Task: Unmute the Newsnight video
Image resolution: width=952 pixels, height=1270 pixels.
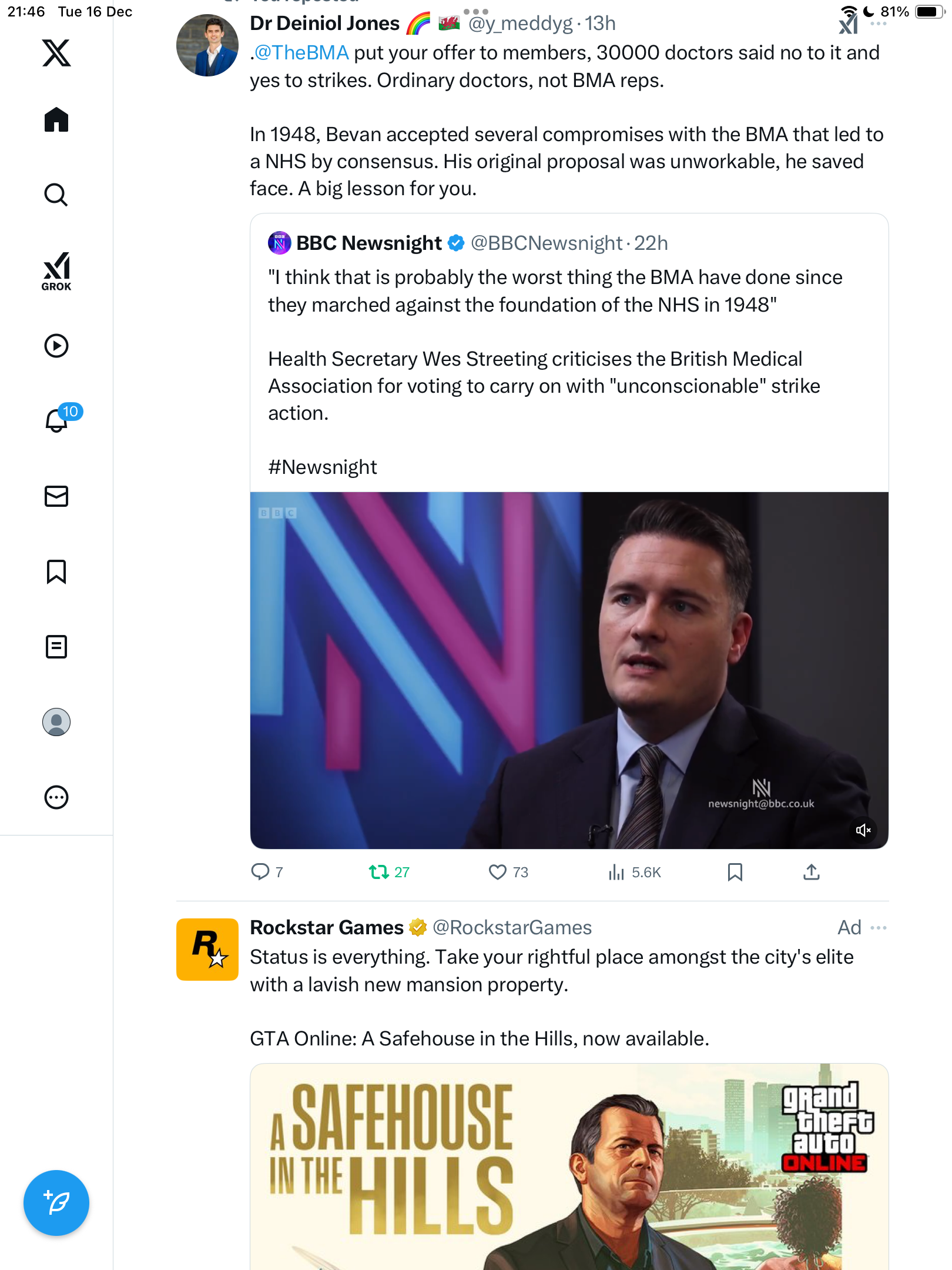Action: 863,830
